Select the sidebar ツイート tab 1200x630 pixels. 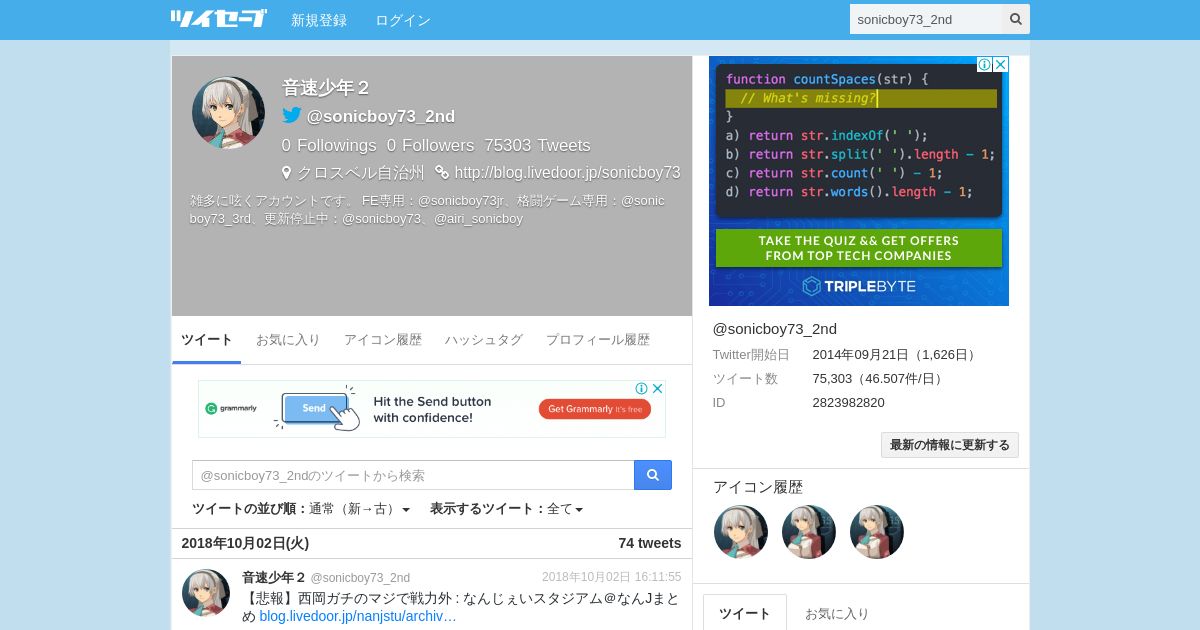pyautogui.click(x=745, y=613)
